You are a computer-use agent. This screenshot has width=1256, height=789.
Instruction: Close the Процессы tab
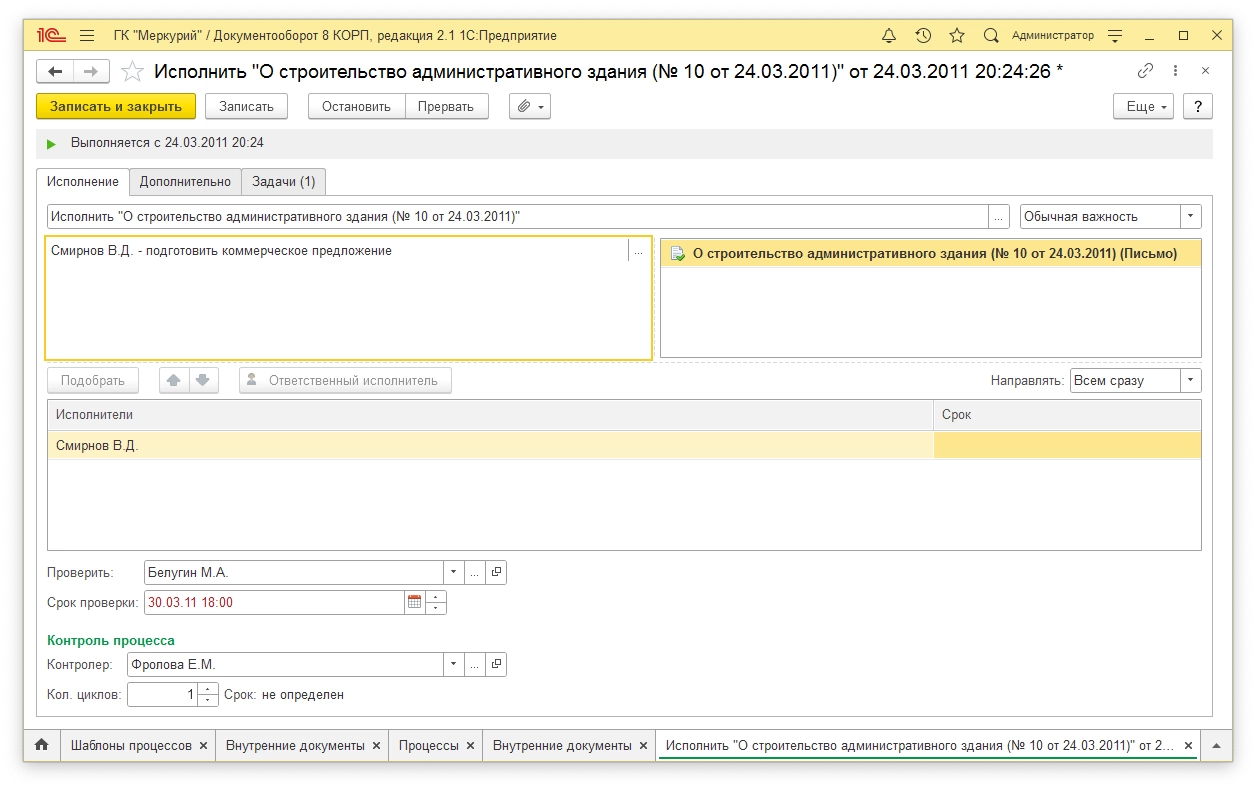tap(469, 746)
